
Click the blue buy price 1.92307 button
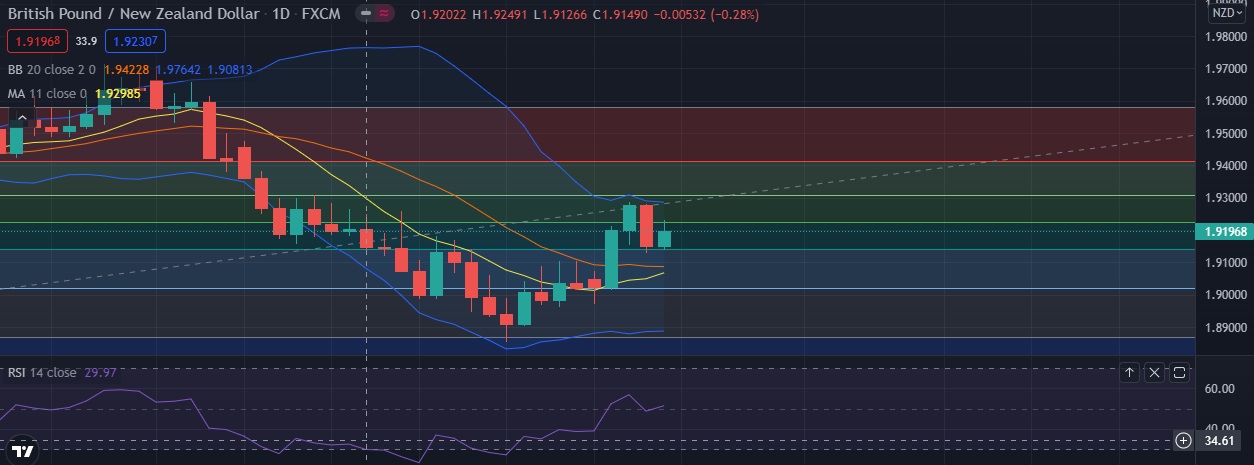point(136,41)
